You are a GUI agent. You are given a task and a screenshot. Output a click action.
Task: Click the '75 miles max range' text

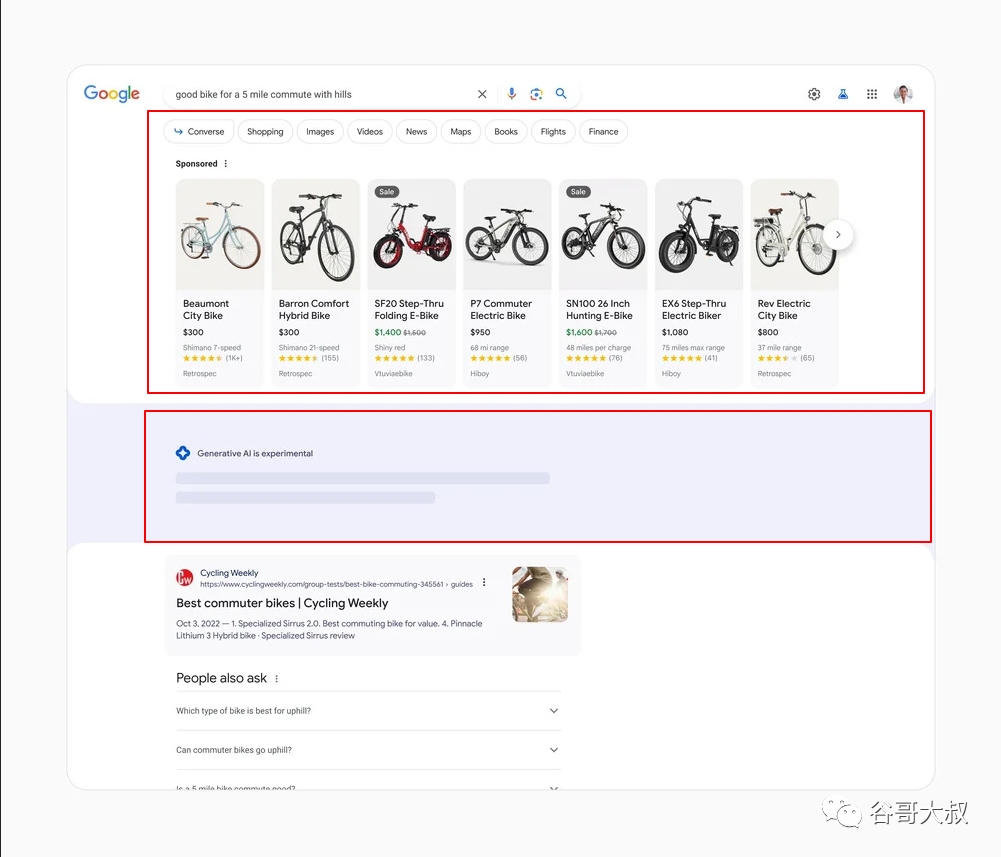coord(693,348)
